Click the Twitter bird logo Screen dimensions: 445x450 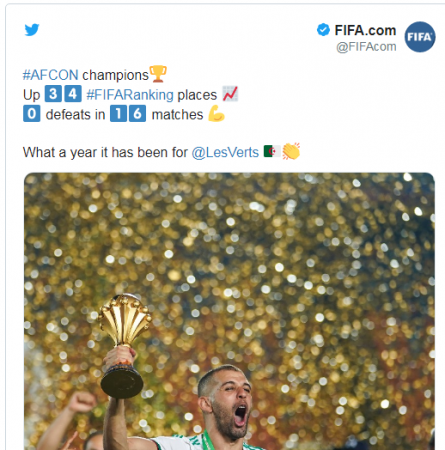point(32,30)
